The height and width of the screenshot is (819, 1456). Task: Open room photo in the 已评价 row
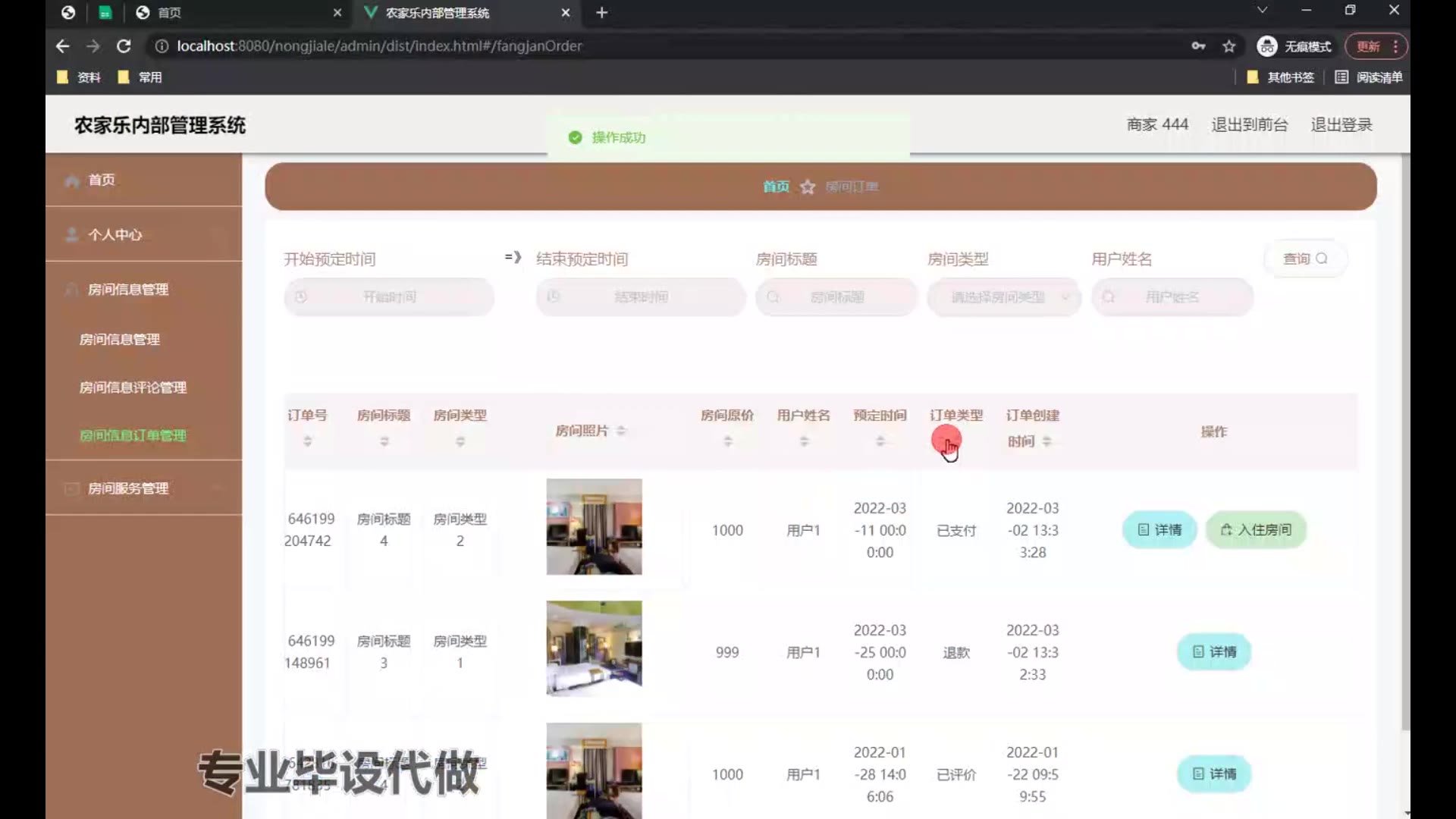(594, 770)
